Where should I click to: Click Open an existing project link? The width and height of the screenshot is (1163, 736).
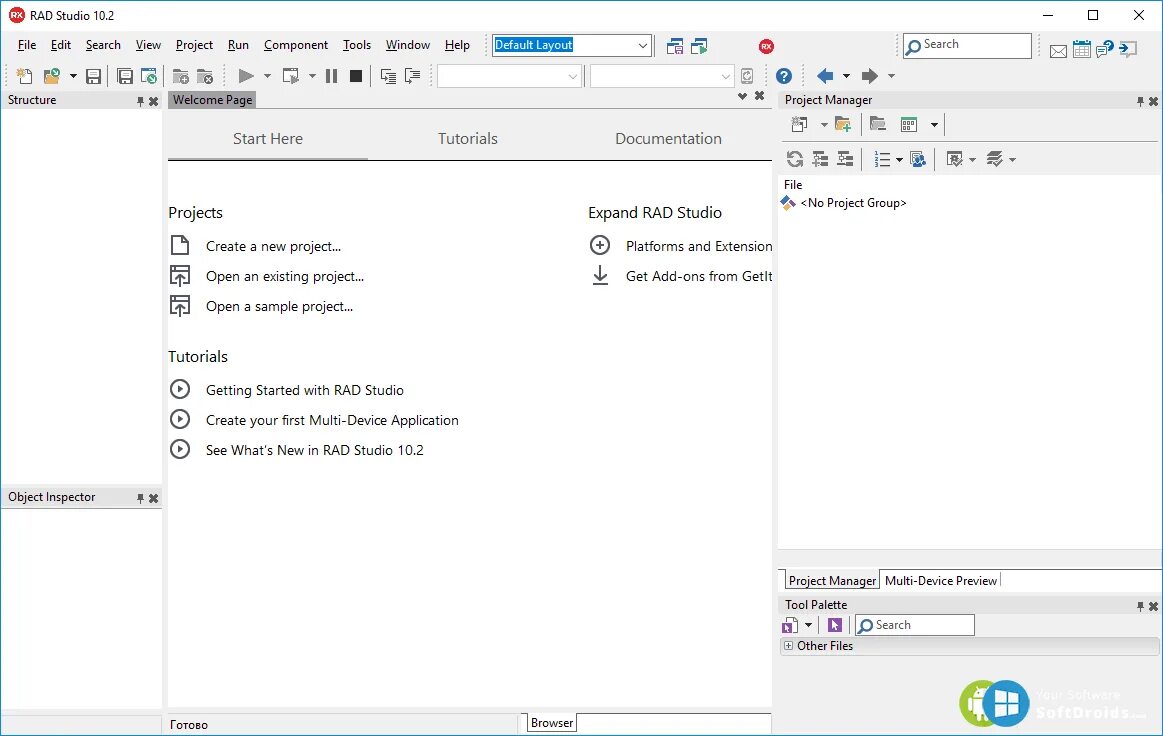coord(285,277)
